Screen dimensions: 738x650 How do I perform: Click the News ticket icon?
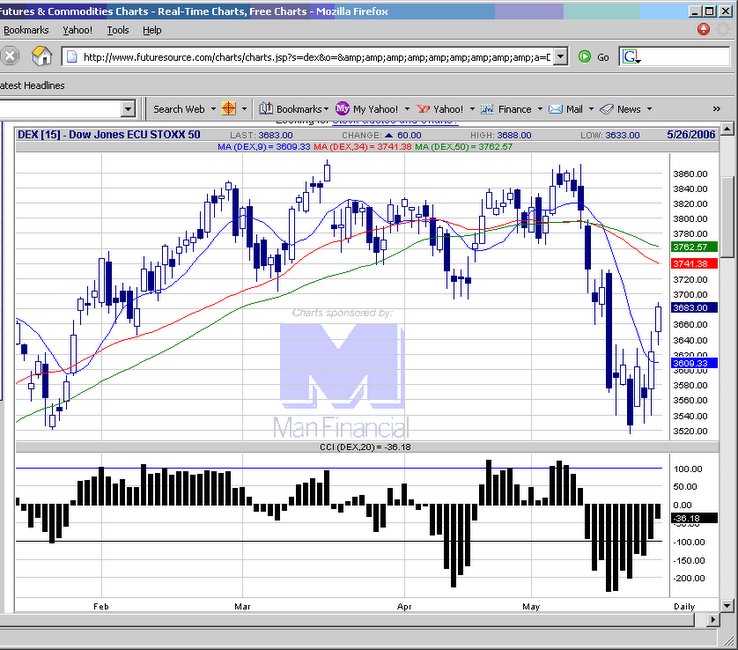point(607,109)
